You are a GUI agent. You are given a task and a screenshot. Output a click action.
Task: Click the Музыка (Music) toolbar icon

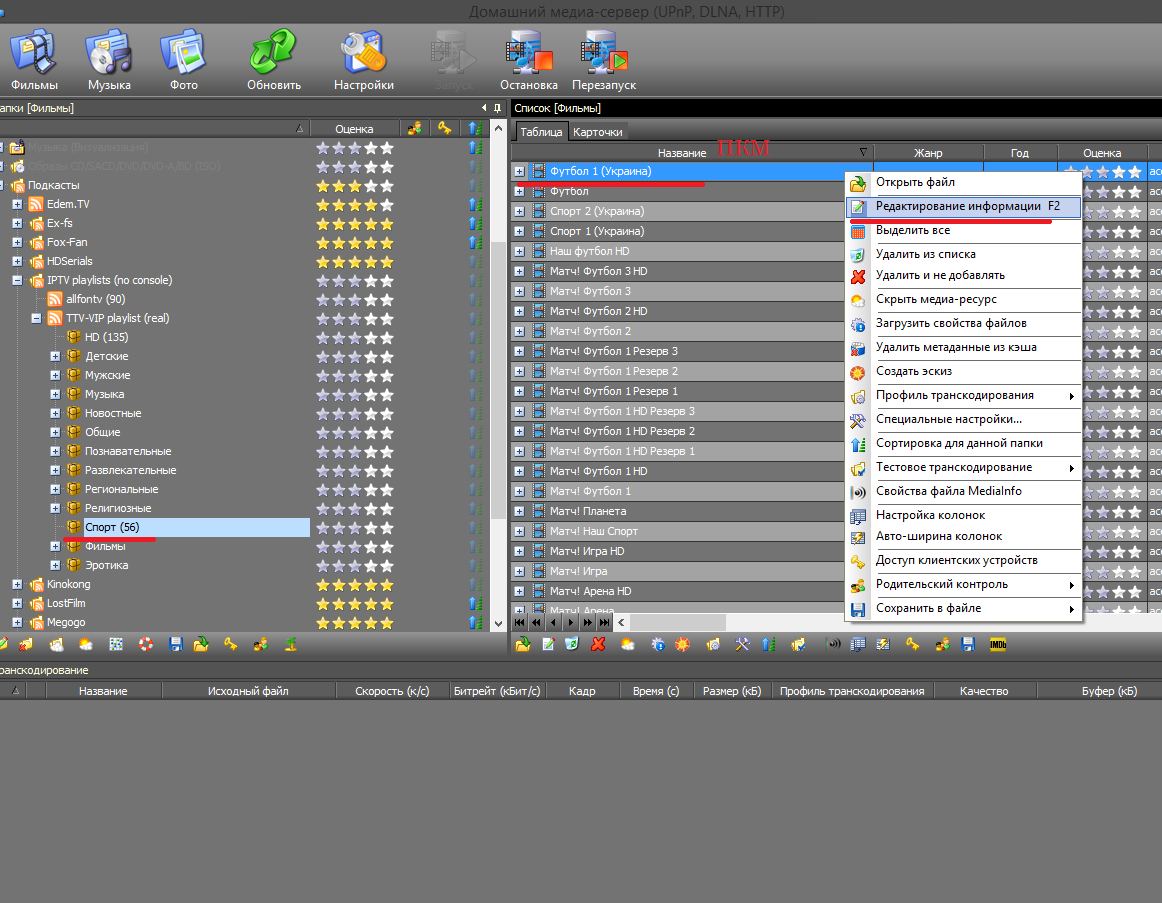pos(109,60)
